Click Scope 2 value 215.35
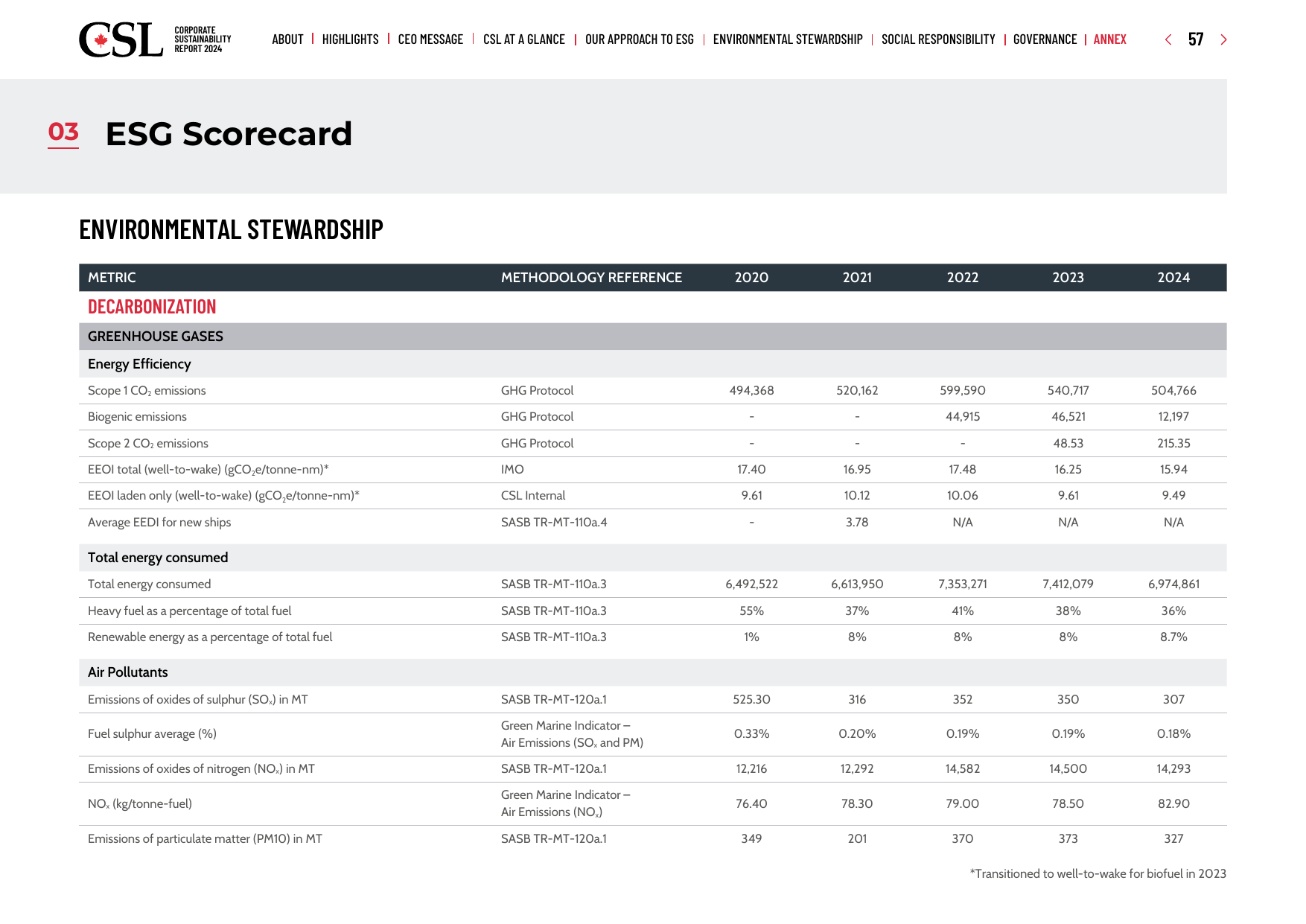Screen dimensions: 1306x924 click(1173, 444)
